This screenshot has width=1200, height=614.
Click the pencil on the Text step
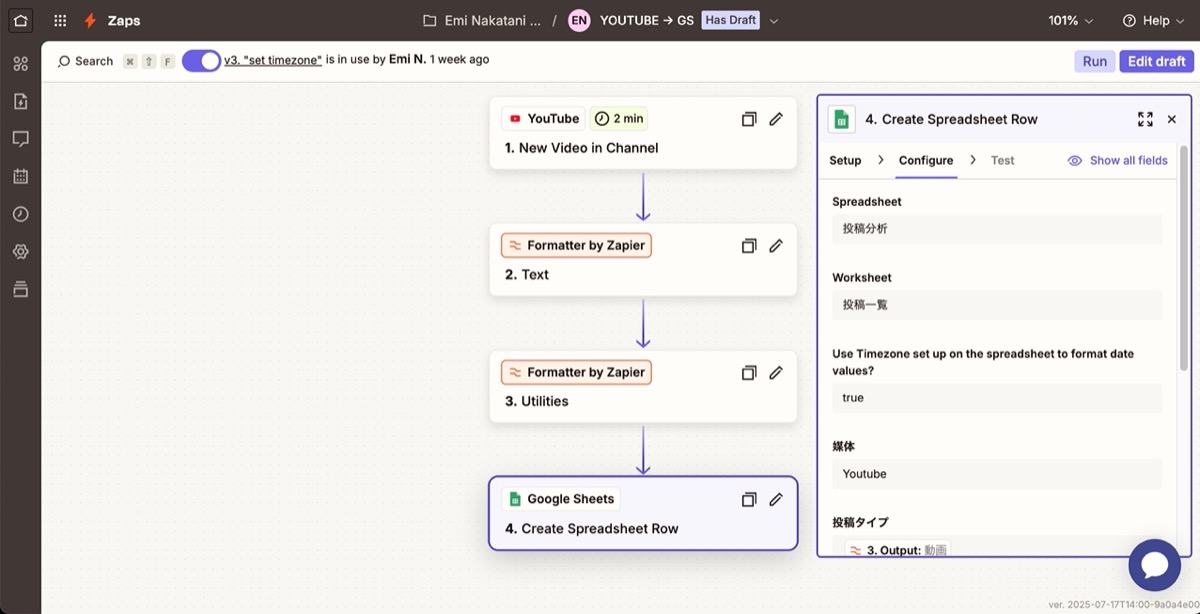click(x=776, y=246)
